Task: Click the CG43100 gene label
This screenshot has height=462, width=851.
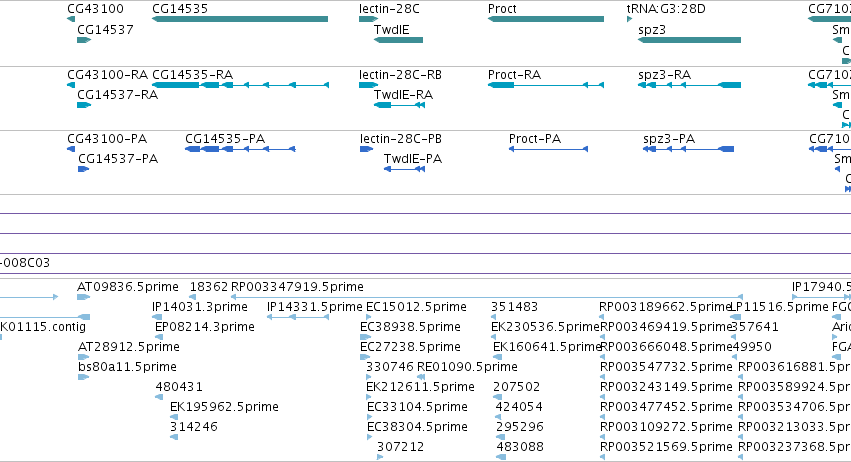Action: pyautogui.click(x=96, y=9)
